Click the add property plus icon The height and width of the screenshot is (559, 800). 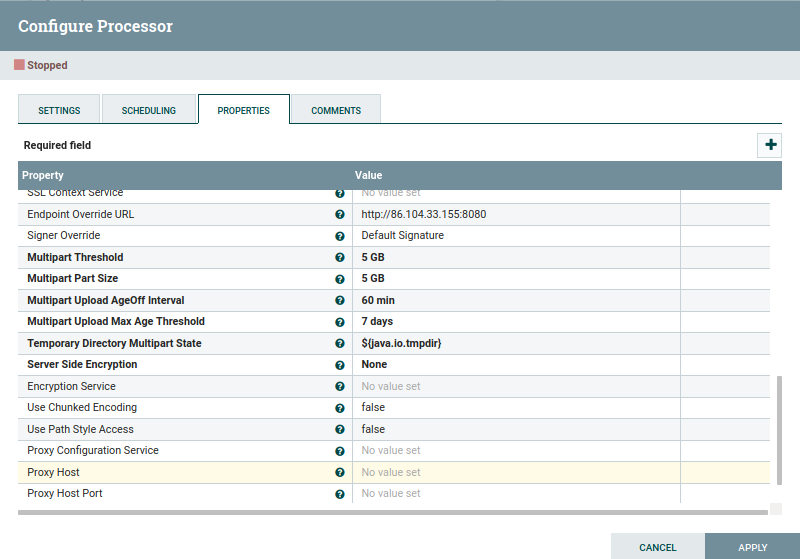click(x=770, y=145)
